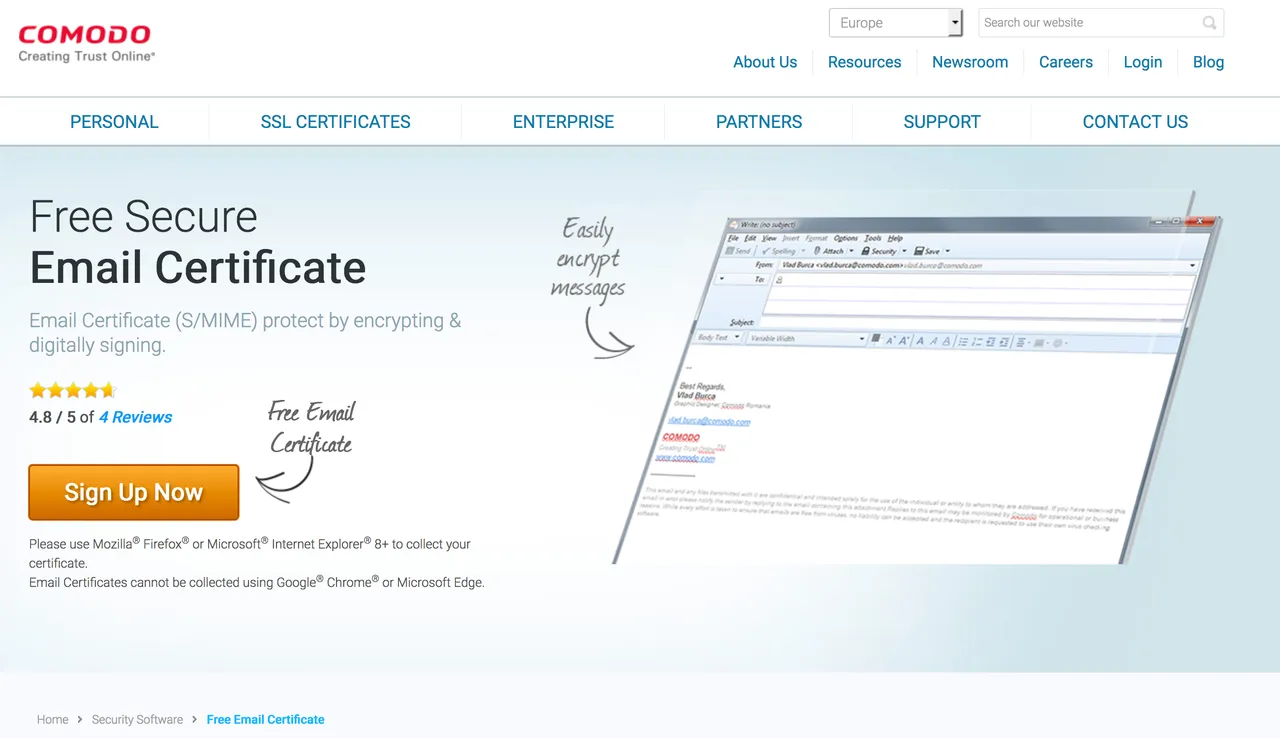Open the SSL CERTIFICATES menu
1280x738 pixels.
[x=335, y=122]
